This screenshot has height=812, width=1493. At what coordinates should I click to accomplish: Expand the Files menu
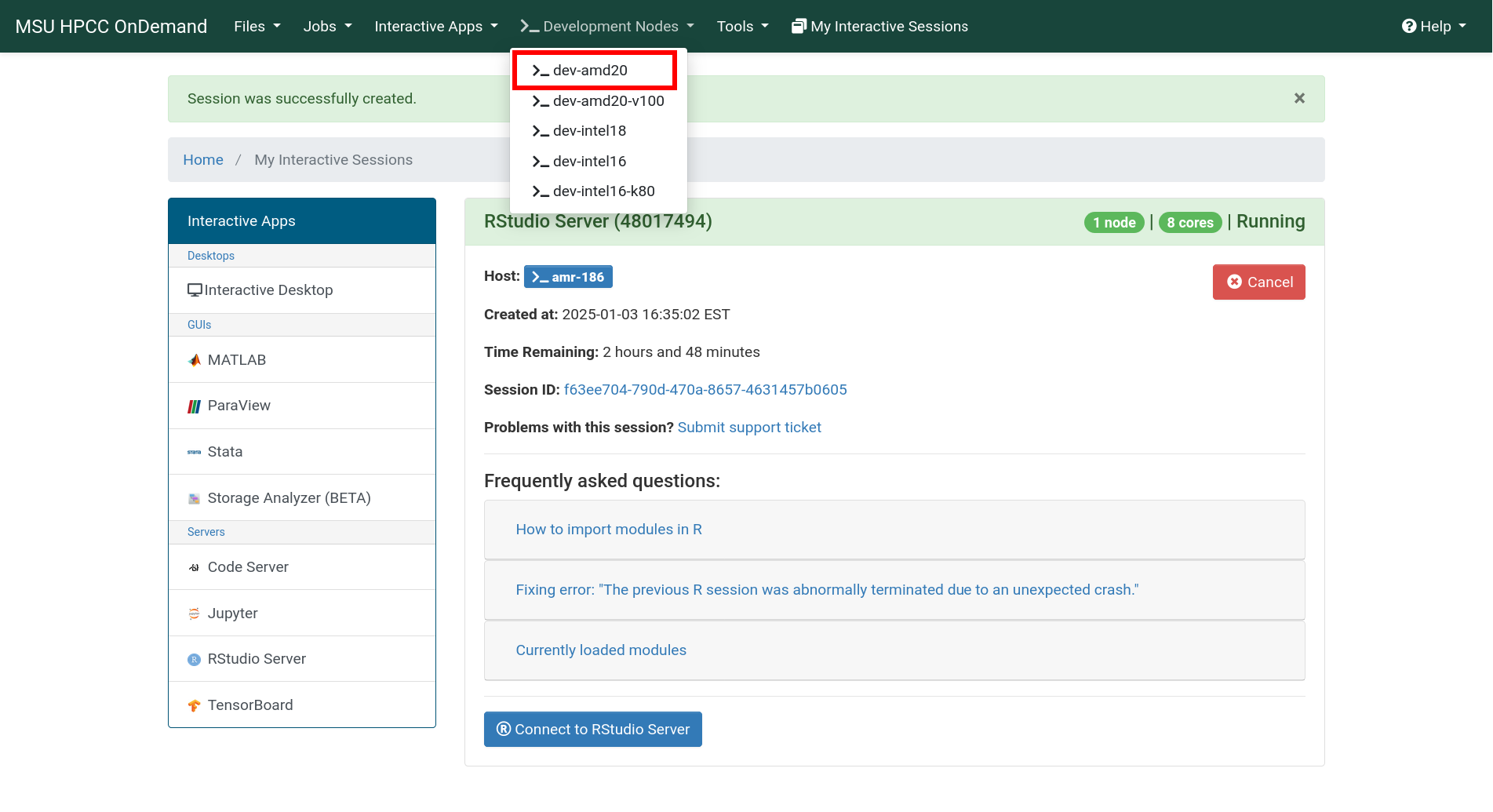click(257, 27)
